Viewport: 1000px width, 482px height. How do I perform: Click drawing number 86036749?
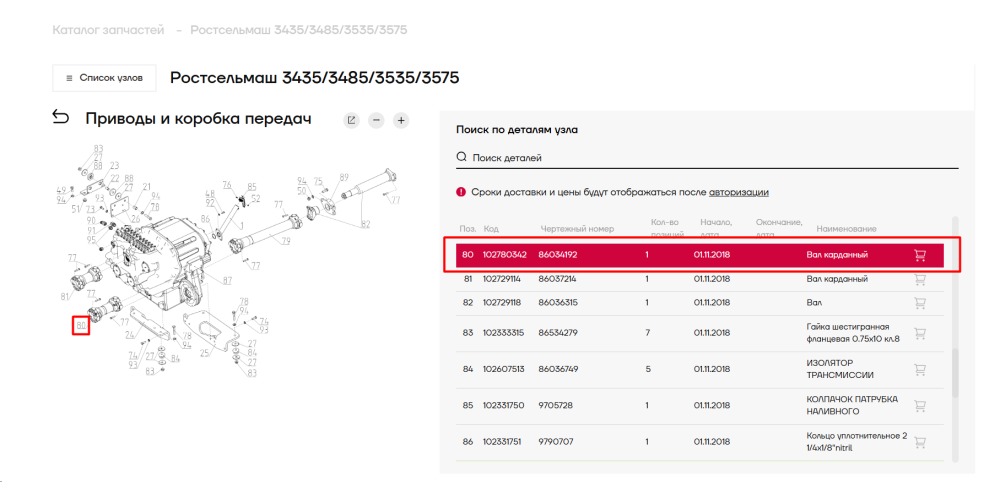coord(558,369)
